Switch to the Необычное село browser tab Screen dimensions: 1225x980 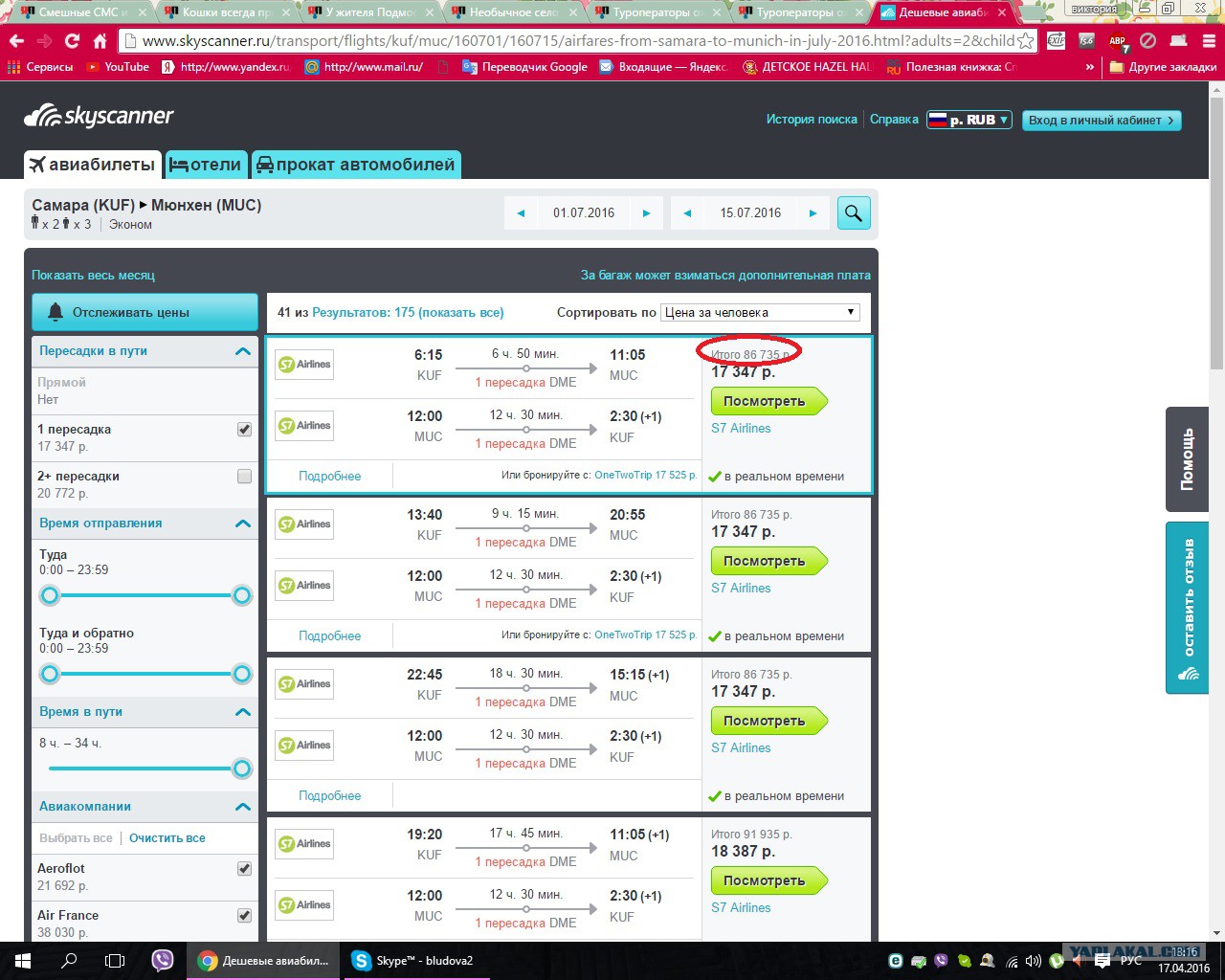click(513, 12)
